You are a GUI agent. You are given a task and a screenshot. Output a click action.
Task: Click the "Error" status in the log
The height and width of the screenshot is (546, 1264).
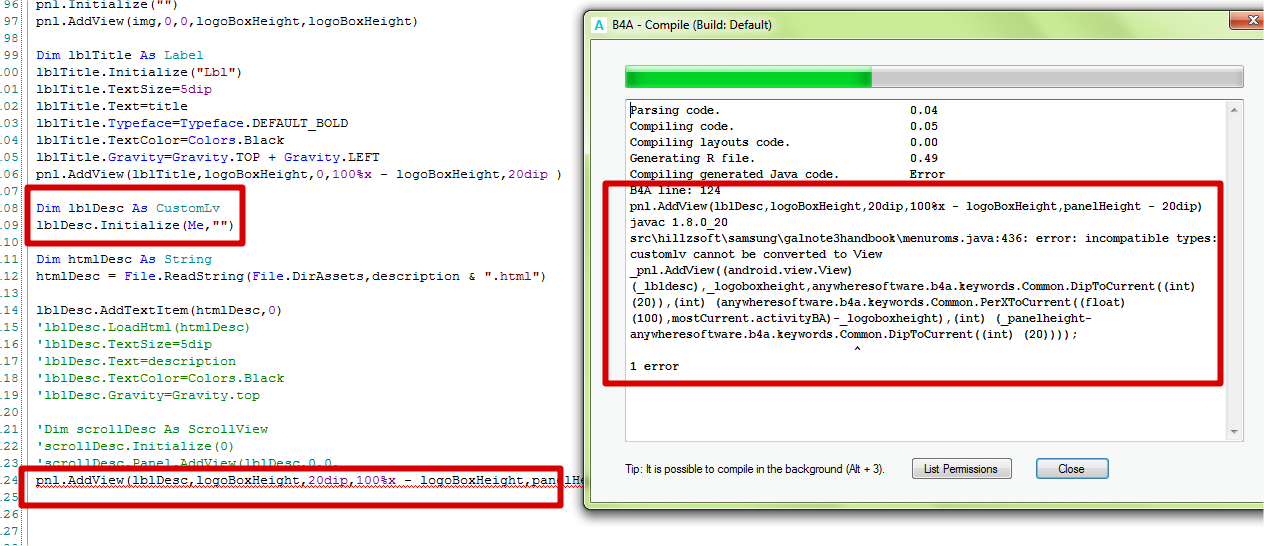[927, 174]
